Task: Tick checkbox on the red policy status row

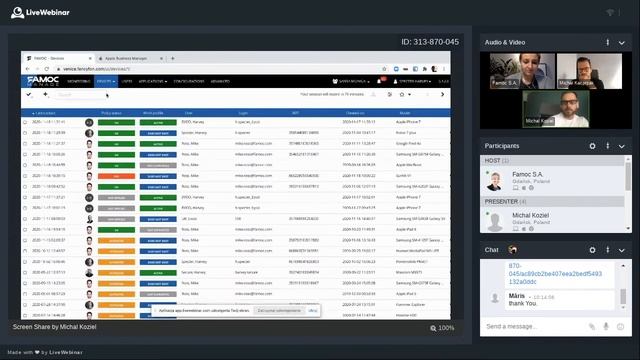Action: pyautogui.click(x=25, y=176)
